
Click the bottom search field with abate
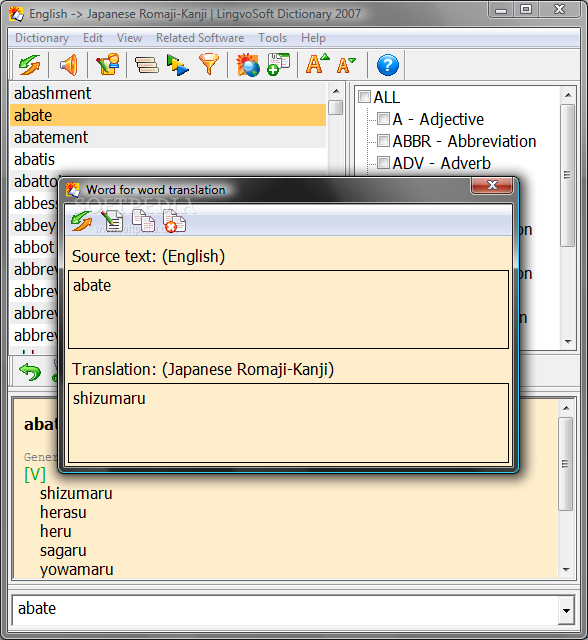click(285, 610)
